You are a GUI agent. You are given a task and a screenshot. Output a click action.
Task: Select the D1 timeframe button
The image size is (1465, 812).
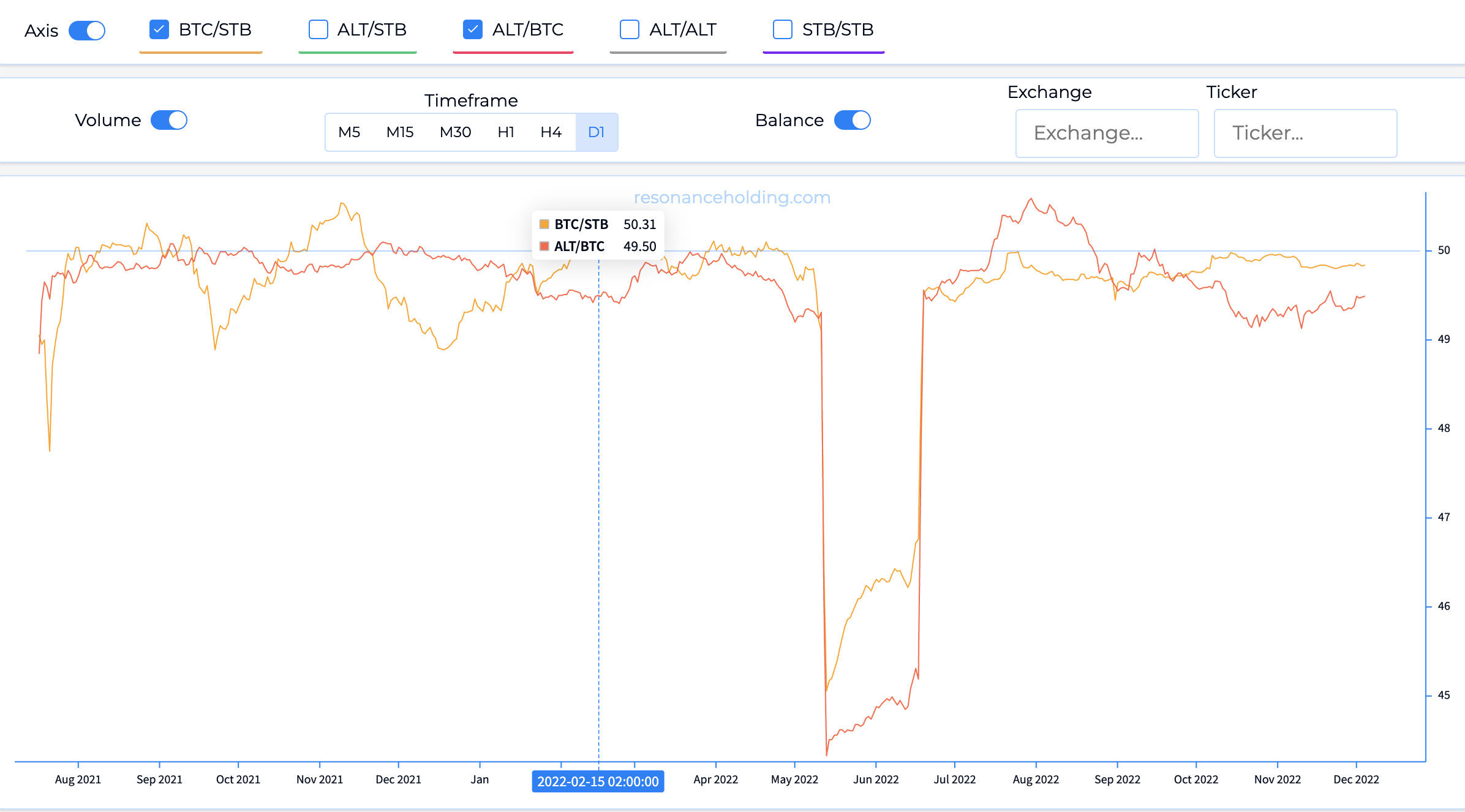point(596,132)
